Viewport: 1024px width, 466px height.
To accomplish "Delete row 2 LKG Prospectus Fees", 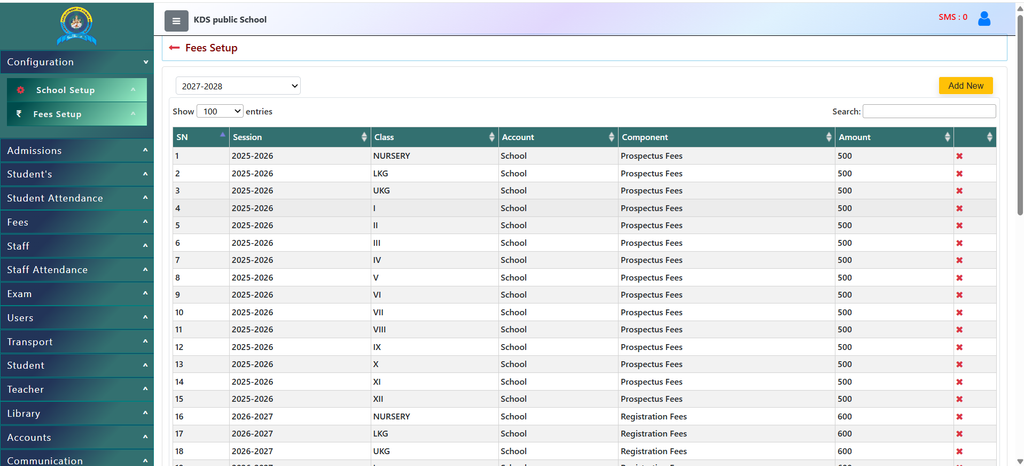I will click(959, 174).
